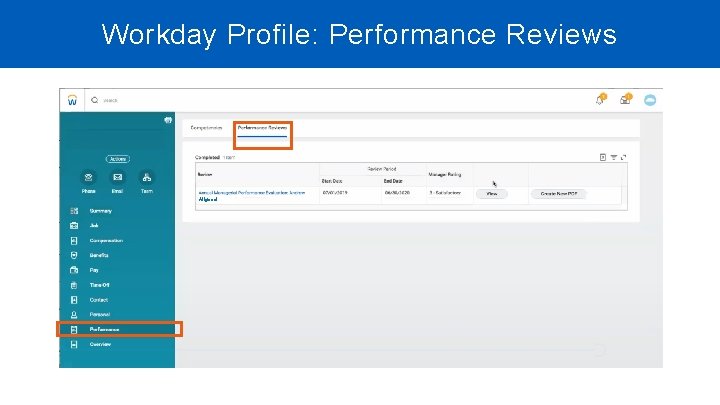The image size is (720, 405).
Task: Open the Actions button on profile
Action: click(118, 159)
